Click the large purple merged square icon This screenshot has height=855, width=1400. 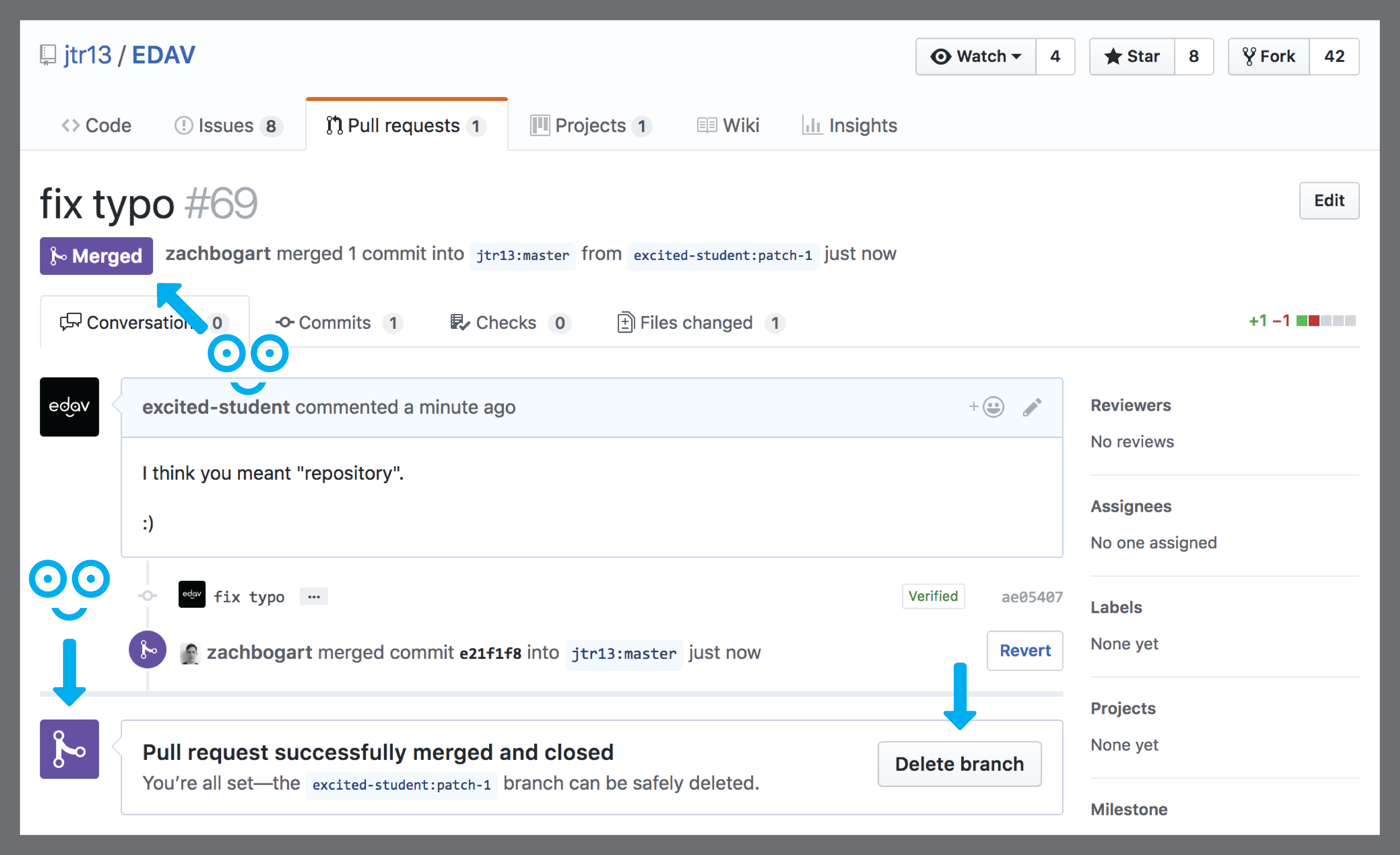(69, 749)
